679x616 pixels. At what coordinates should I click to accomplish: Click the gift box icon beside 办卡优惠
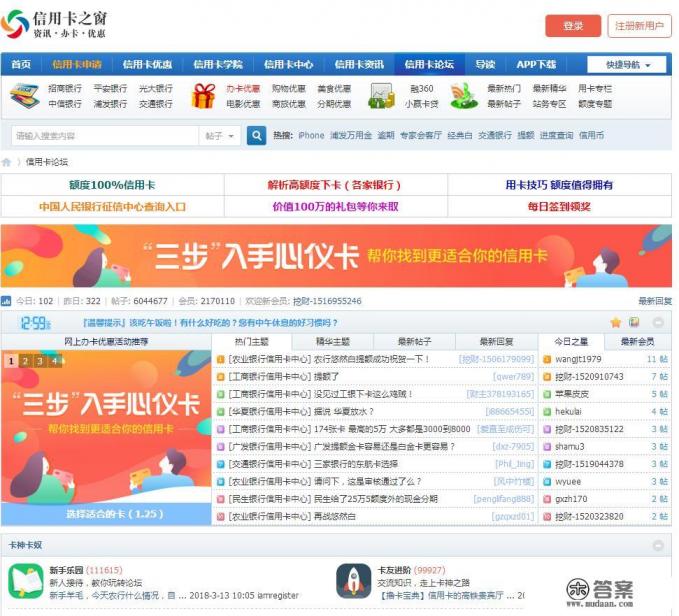(204, 96)
